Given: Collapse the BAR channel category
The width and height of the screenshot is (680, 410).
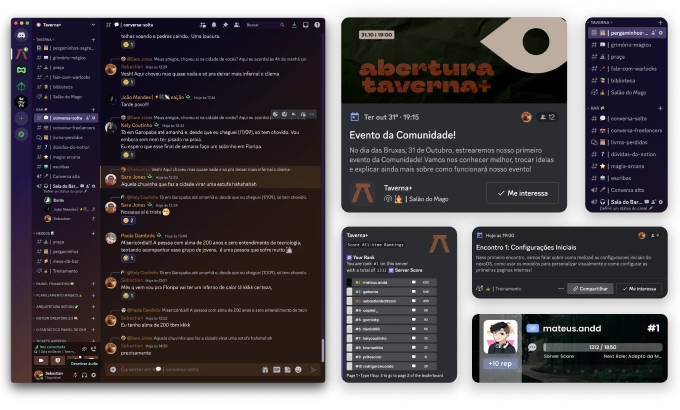Looking at the screenshot, I should (40, 109).
